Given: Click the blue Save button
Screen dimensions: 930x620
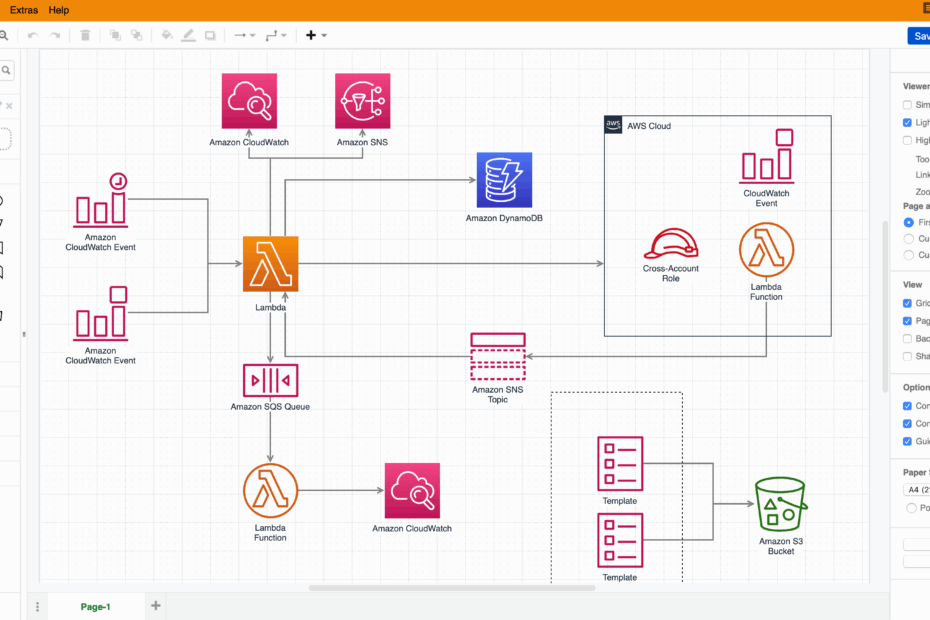Looking at the screenshot, I should (x=919, y=36).
